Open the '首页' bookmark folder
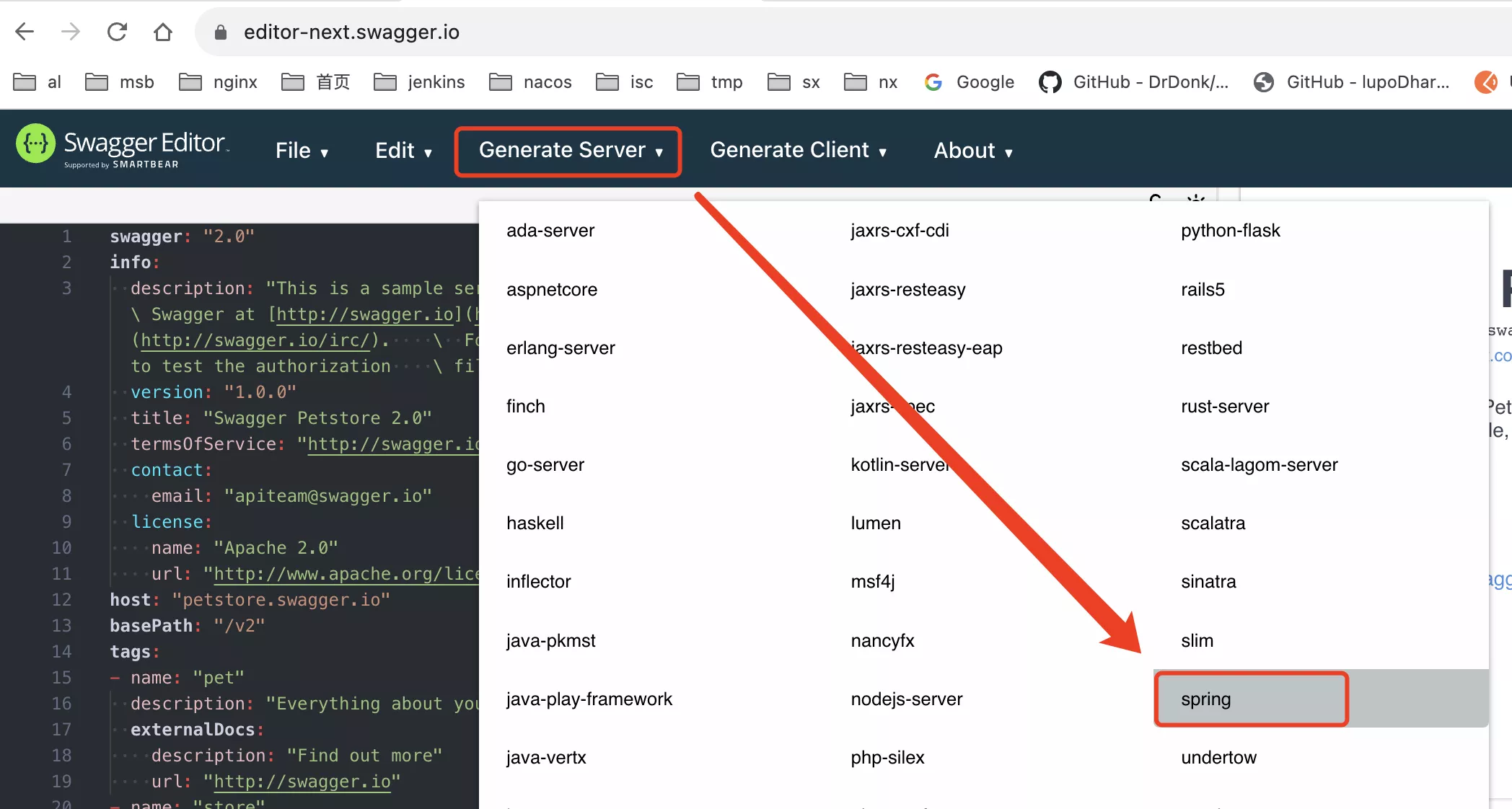The image size is (1512, 809). coord(315,82)
